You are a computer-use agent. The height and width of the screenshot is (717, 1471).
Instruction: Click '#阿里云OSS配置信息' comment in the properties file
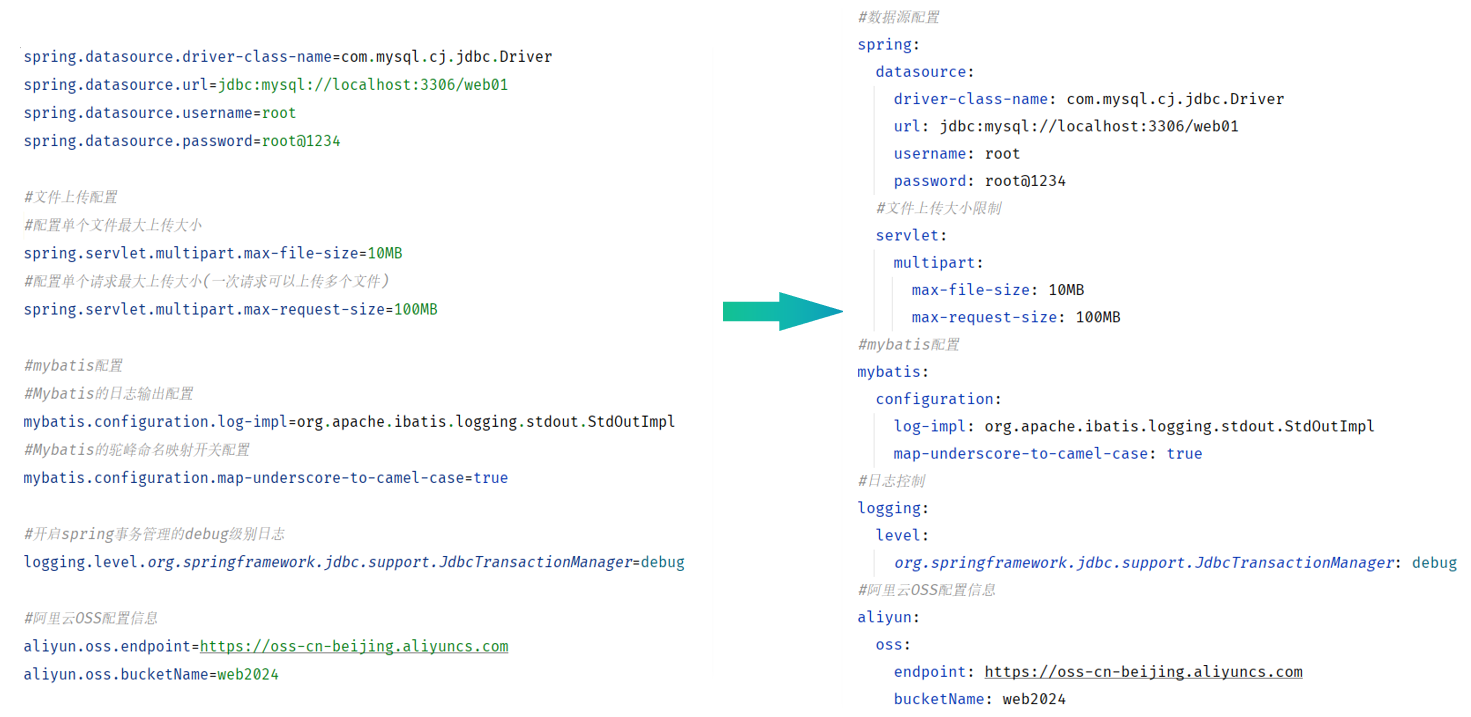tap(91, 618)
